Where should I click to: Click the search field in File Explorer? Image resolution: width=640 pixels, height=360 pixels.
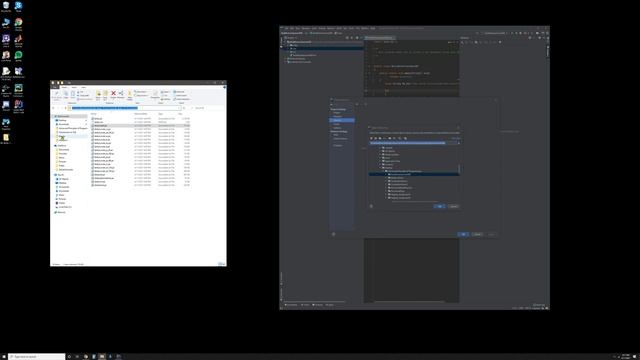coord(208,108)
